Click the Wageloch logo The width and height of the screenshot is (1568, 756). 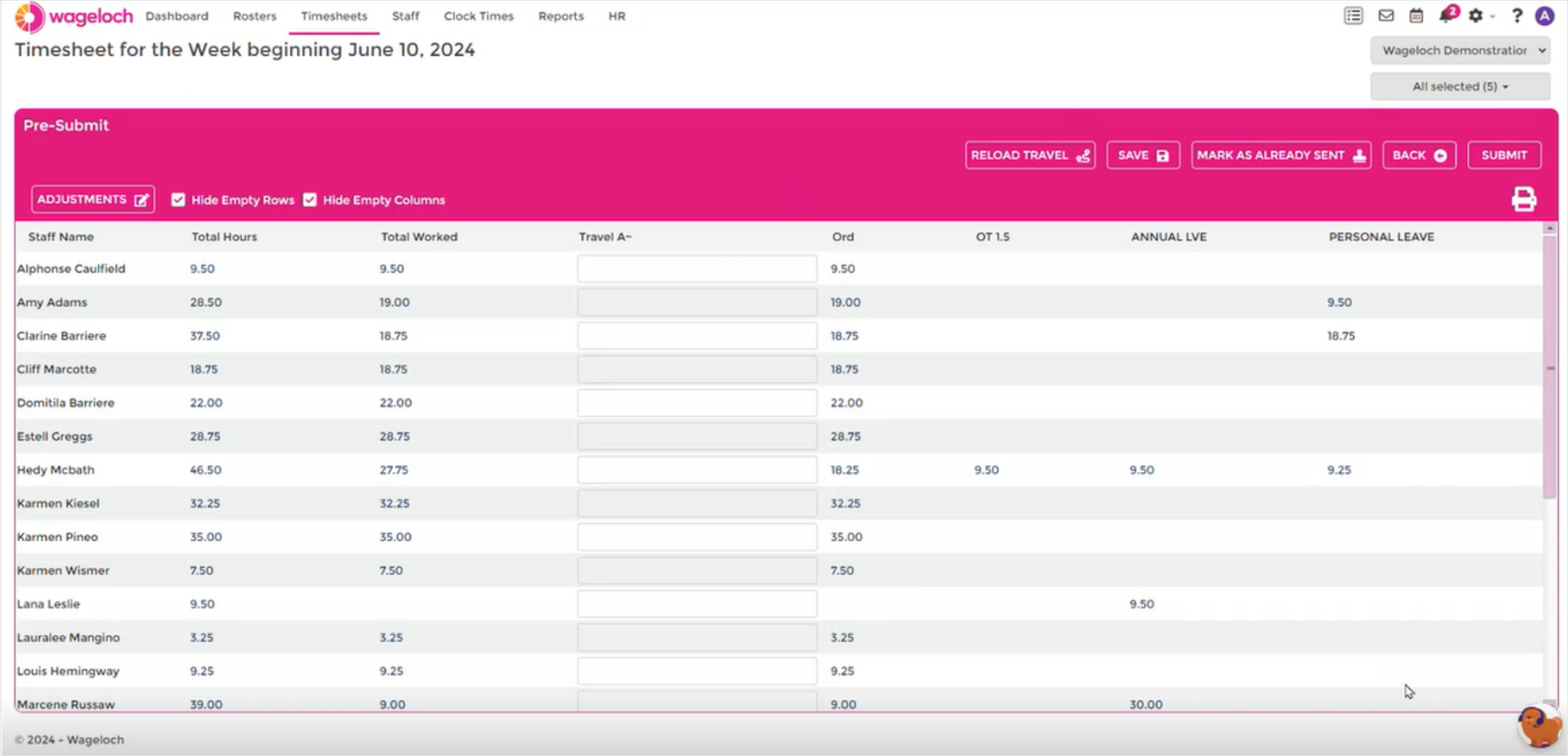pyautogui.click(x=74, y=16)
